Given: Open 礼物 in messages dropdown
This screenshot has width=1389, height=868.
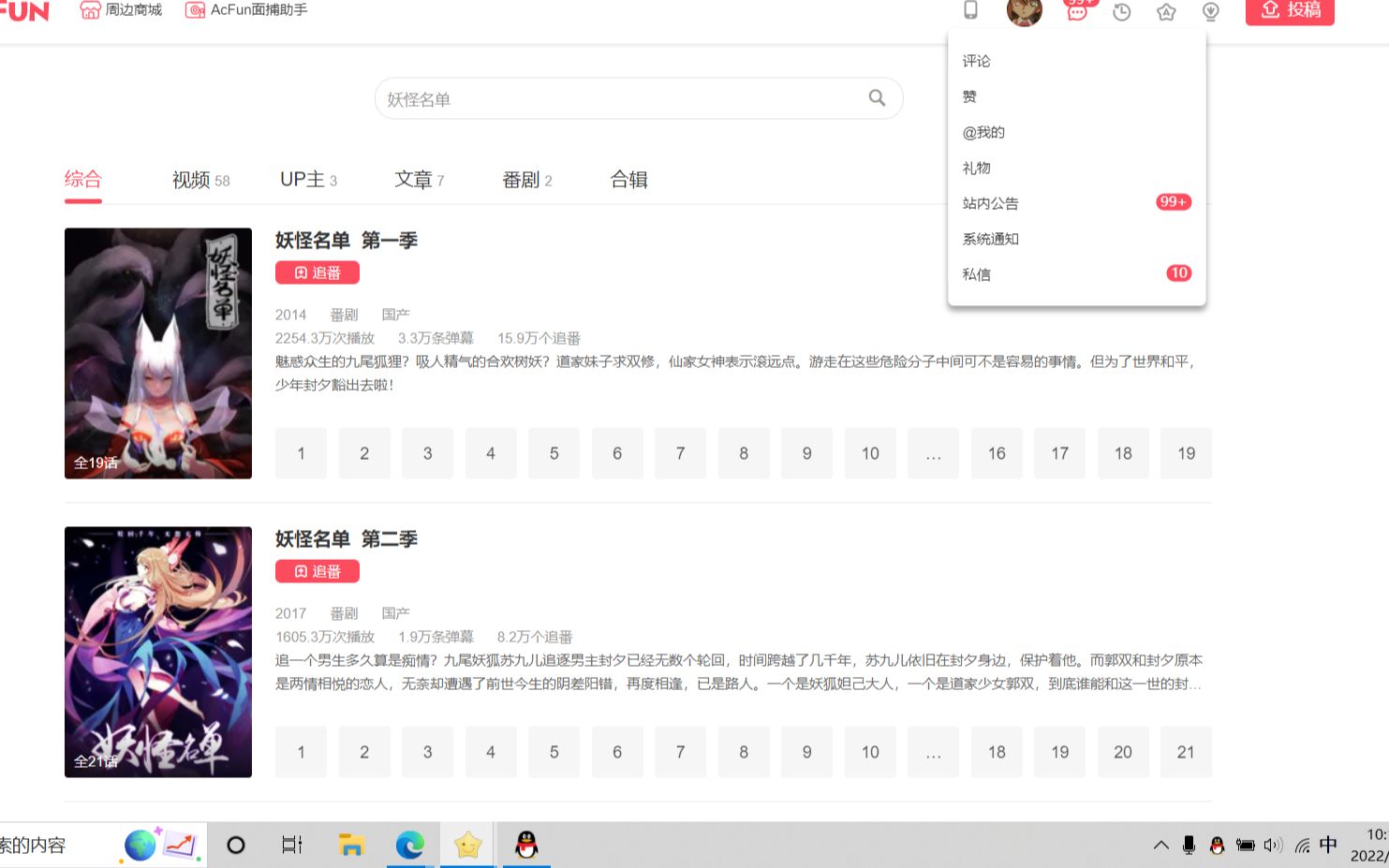Looking at the screenshot, I should tap(1076, 168).
